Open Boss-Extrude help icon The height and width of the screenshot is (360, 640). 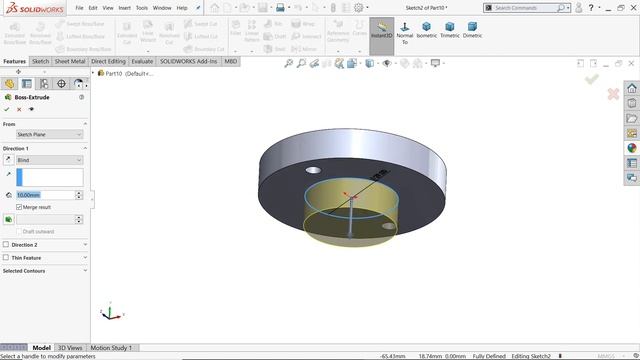(x=82, y=97)
